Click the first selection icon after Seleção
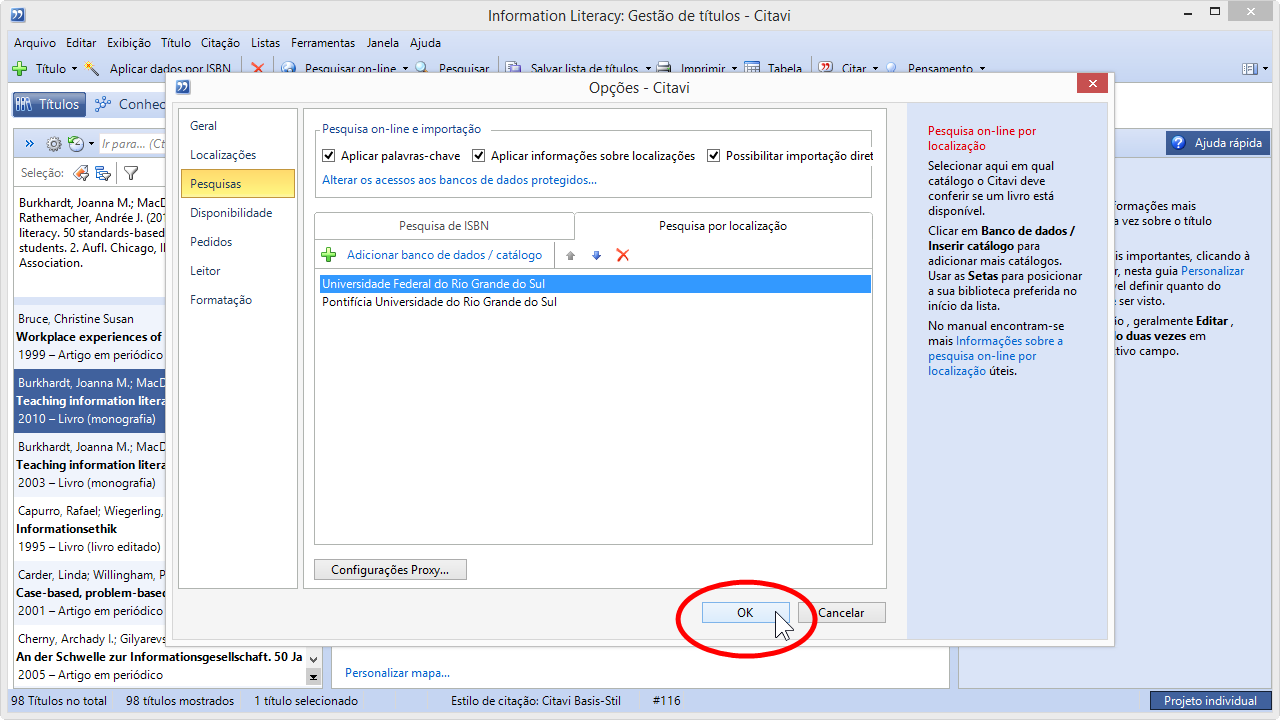Viewport: 1280px width, 720px height. tap(81, 173)
